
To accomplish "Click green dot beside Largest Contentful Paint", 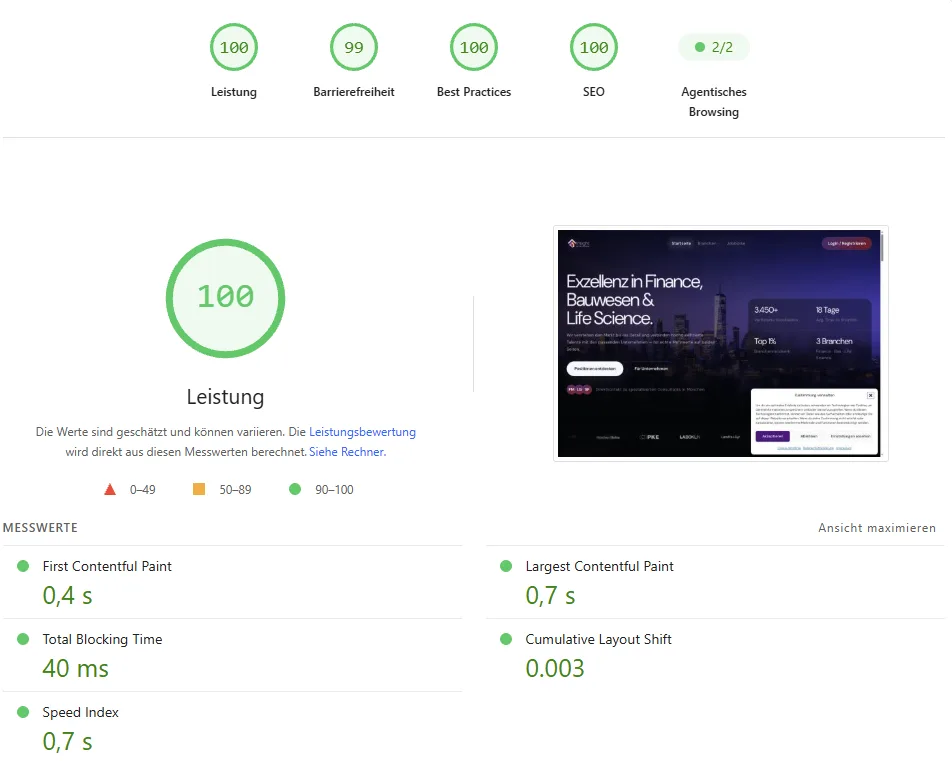I will pos(506,566).
